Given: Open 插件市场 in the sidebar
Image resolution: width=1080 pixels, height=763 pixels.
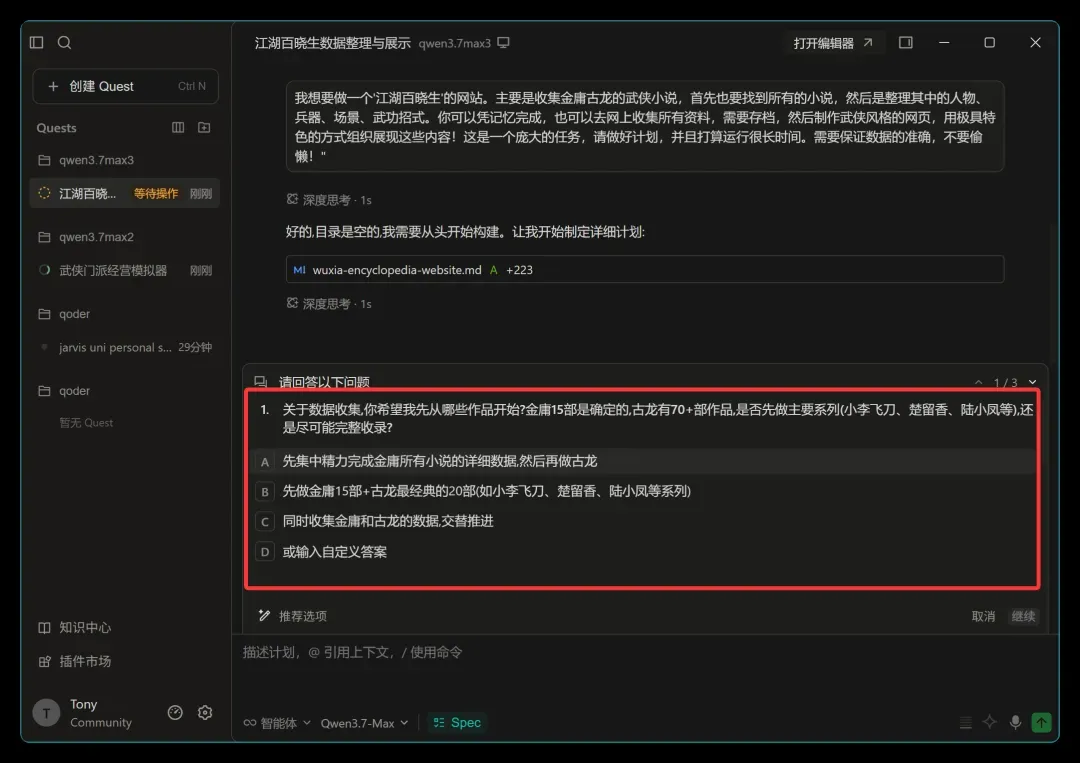Looking at the screenshot, I should pos(74,661).
